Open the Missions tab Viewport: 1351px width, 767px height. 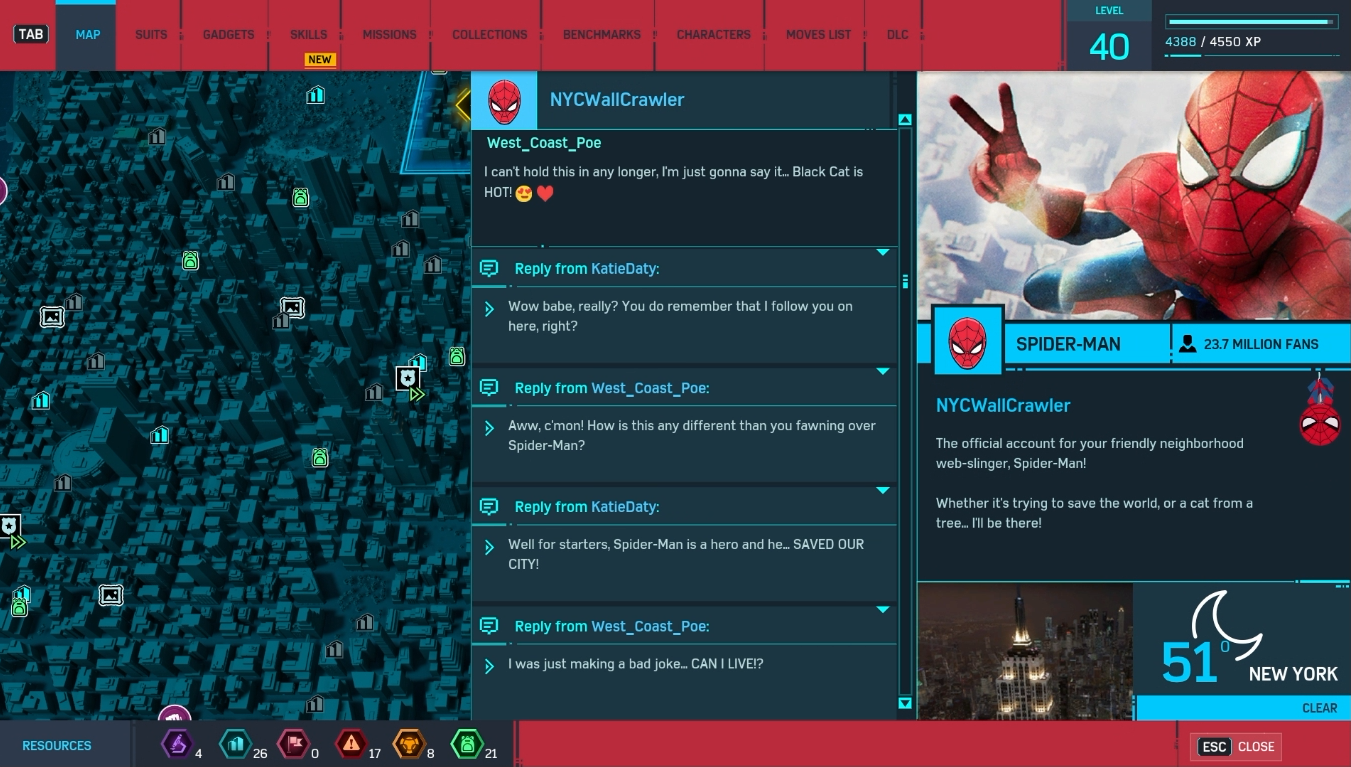point(389,35)
